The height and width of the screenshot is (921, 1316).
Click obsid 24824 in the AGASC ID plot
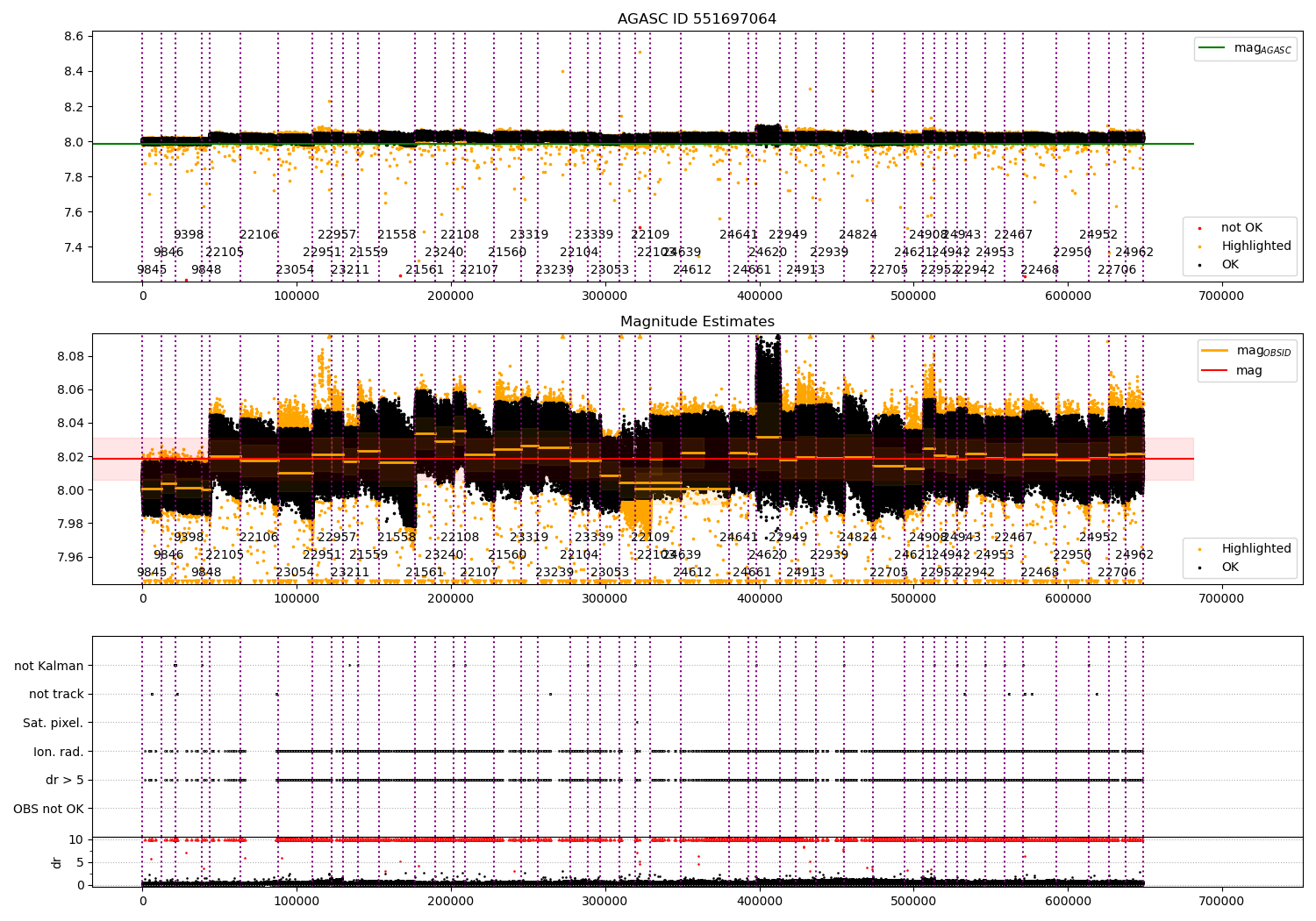point(858,235)
